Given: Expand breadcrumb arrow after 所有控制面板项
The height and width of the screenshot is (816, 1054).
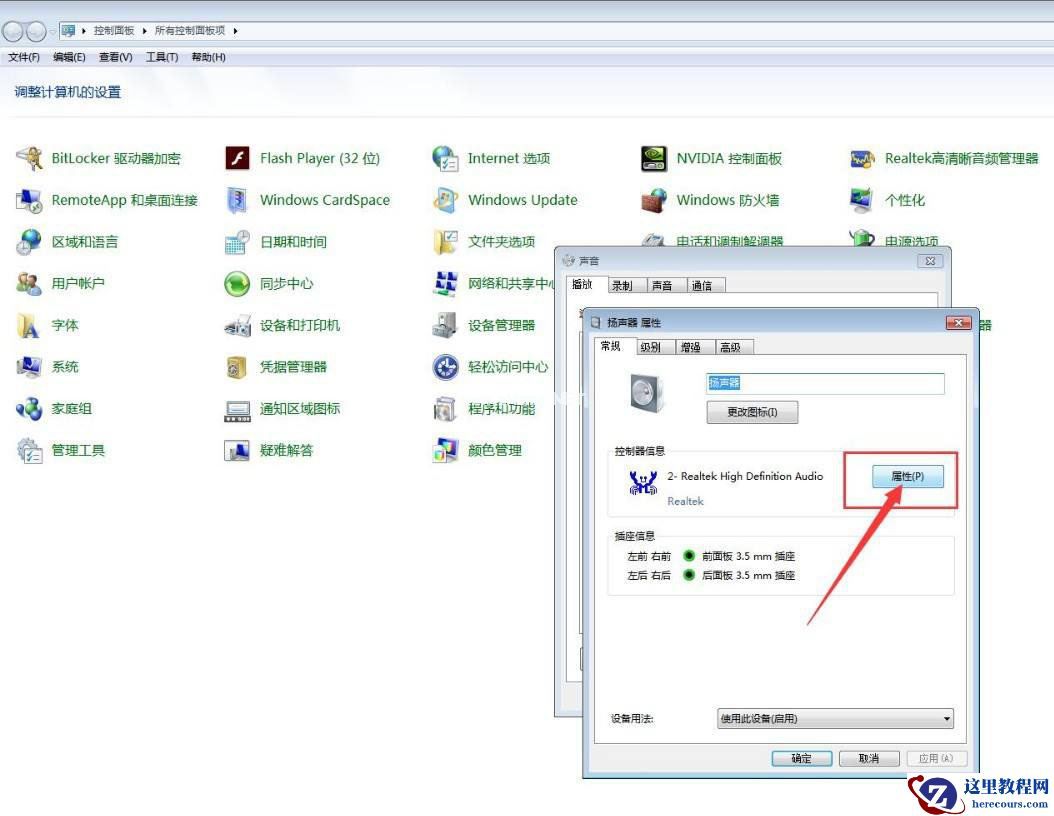Looking at the screenshot, I should click(x=235, y=31).
